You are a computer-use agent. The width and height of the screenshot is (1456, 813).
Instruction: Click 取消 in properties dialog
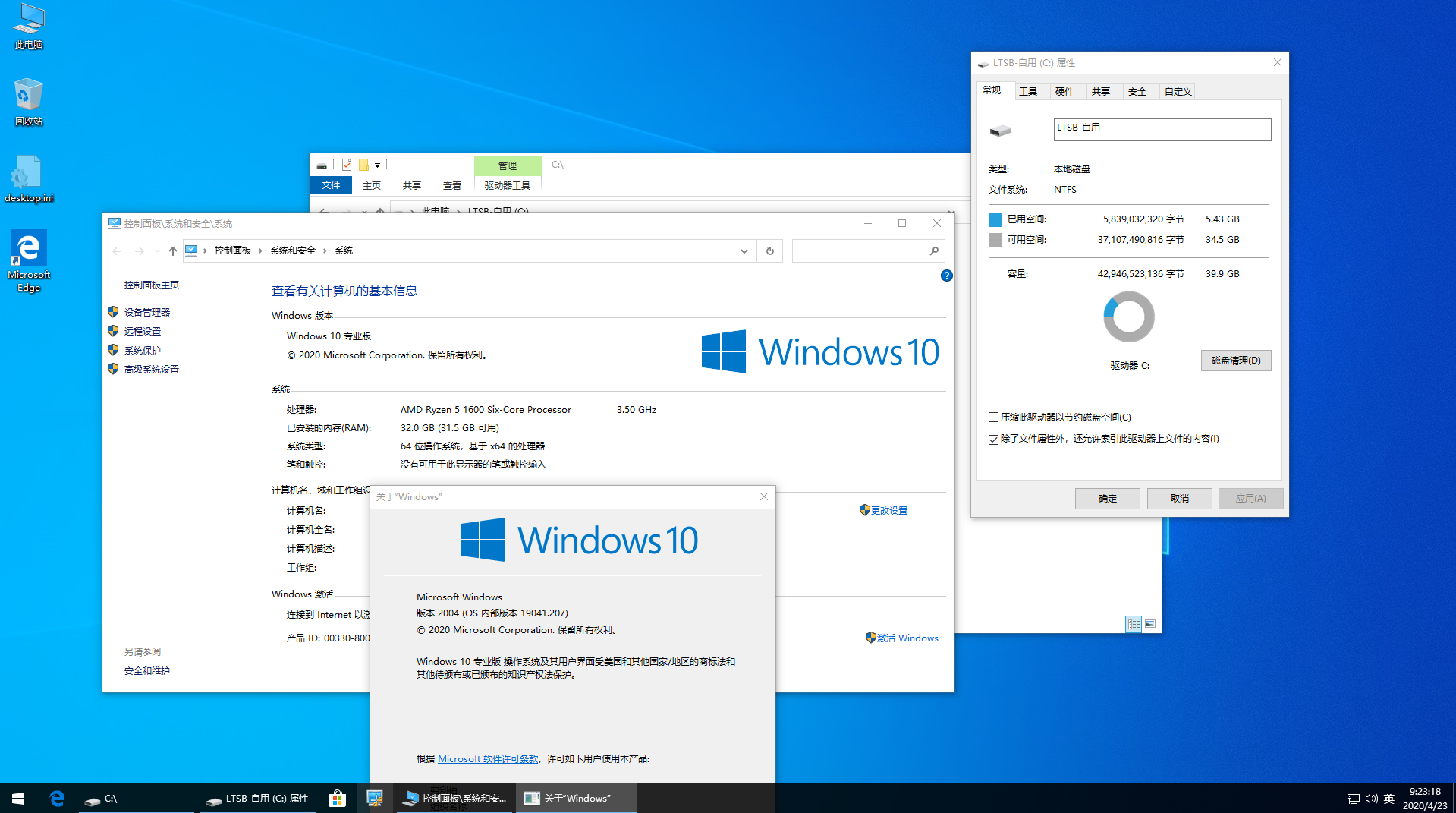[x=1180, y=499]
